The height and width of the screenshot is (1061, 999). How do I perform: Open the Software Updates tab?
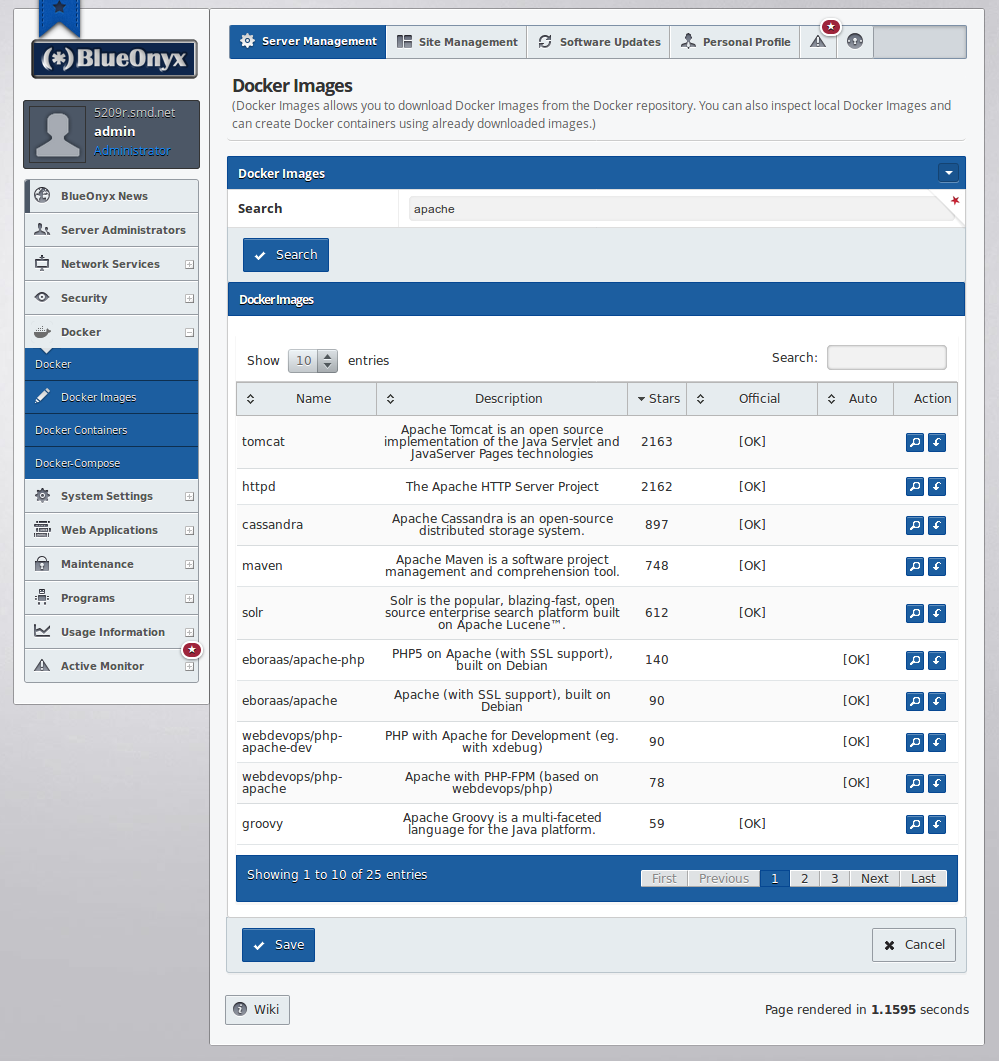pos(599,42)
